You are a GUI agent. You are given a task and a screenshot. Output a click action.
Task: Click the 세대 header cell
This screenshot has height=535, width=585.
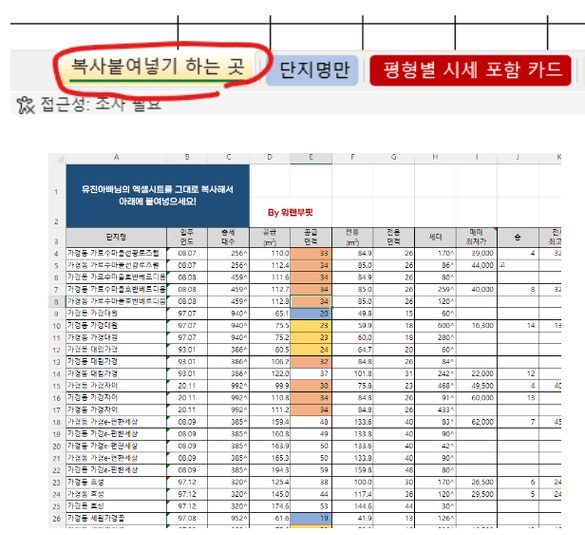pyautogui.click(x=435, y=237)
